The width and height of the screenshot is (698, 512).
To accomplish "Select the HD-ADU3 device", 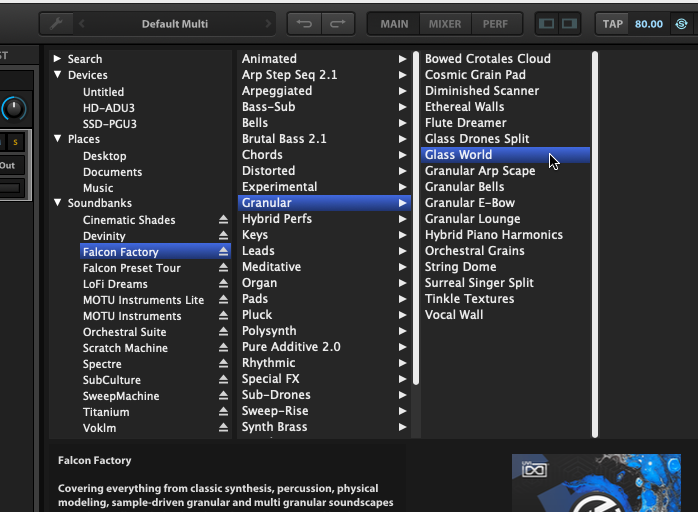I will click(109, 108).
